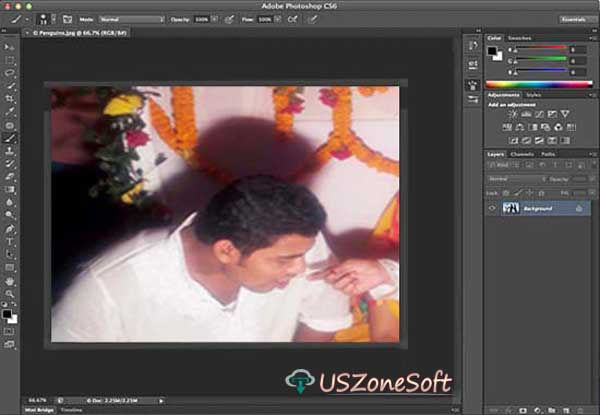Toggle the brush panel icon in options bar
The height and width of the screenshot is (415, 600).
67,19
